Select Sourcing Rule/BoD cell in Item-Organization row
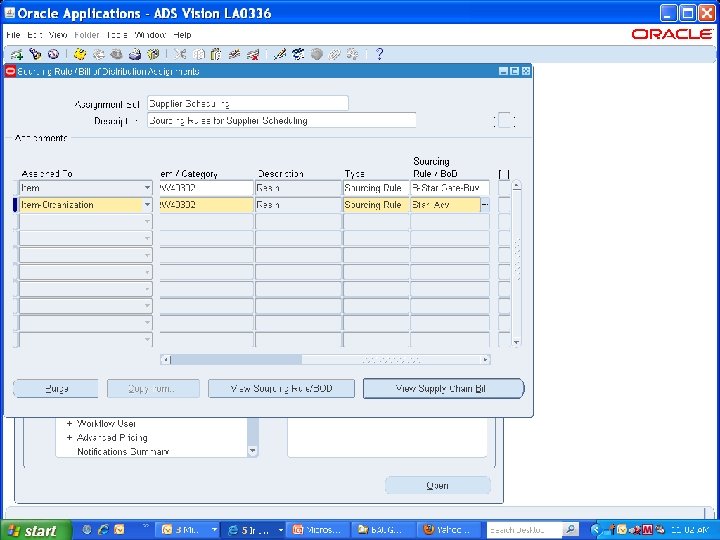The image size is (720, 540). 445,205
